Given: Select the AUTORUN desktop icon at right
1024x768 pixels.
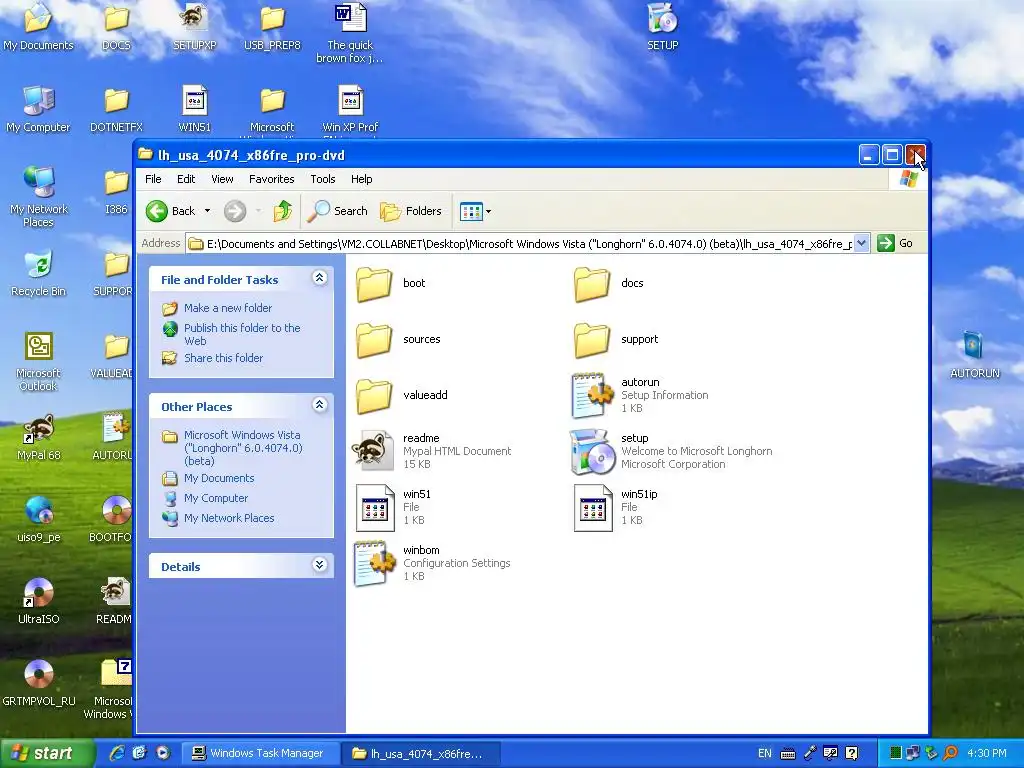Looking at the screenshot, I should click(x=974, y=355).
